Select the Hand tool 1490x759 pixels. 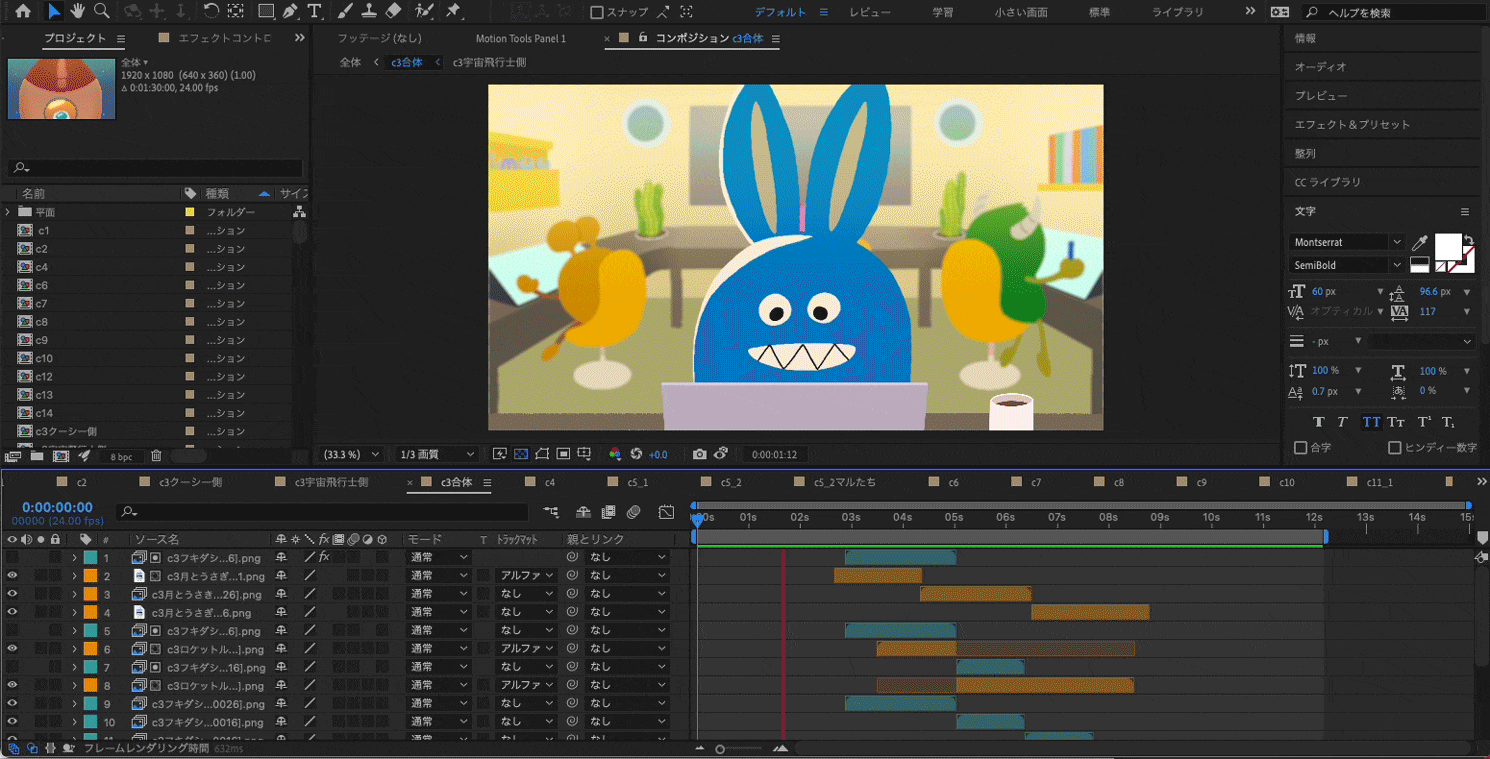77,11
